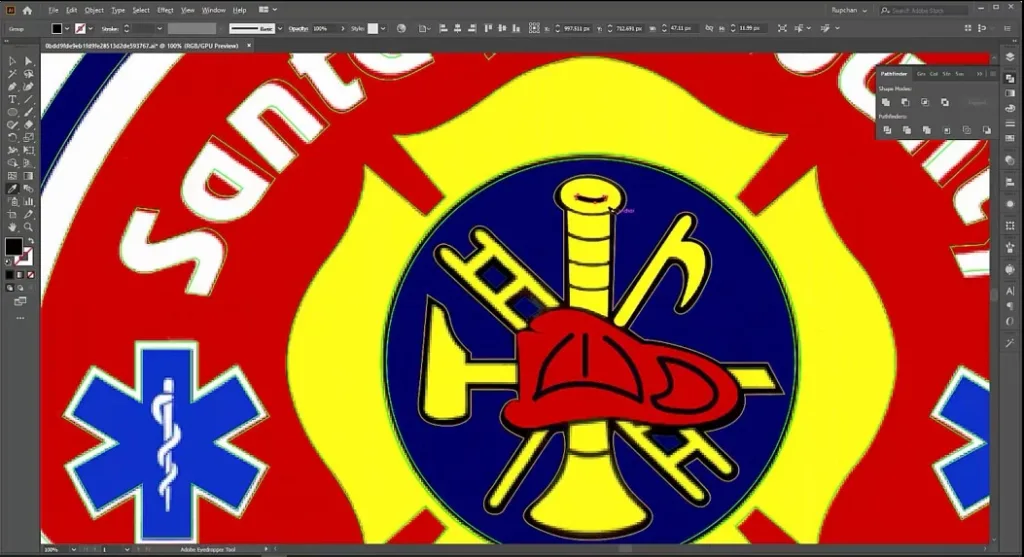Open Edit Toolbar three dots button
The image size is (1024, 557).
coord(20,318)
